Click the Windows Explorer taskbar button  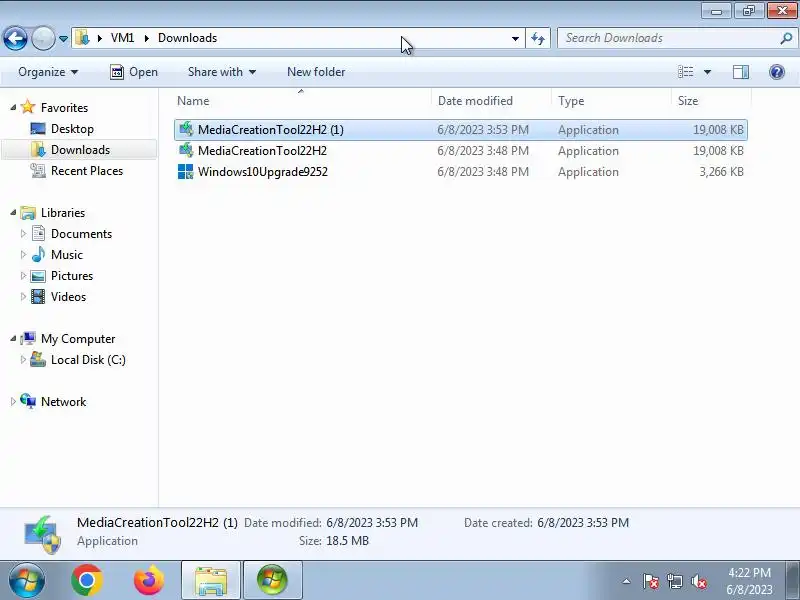coord(211,580)
